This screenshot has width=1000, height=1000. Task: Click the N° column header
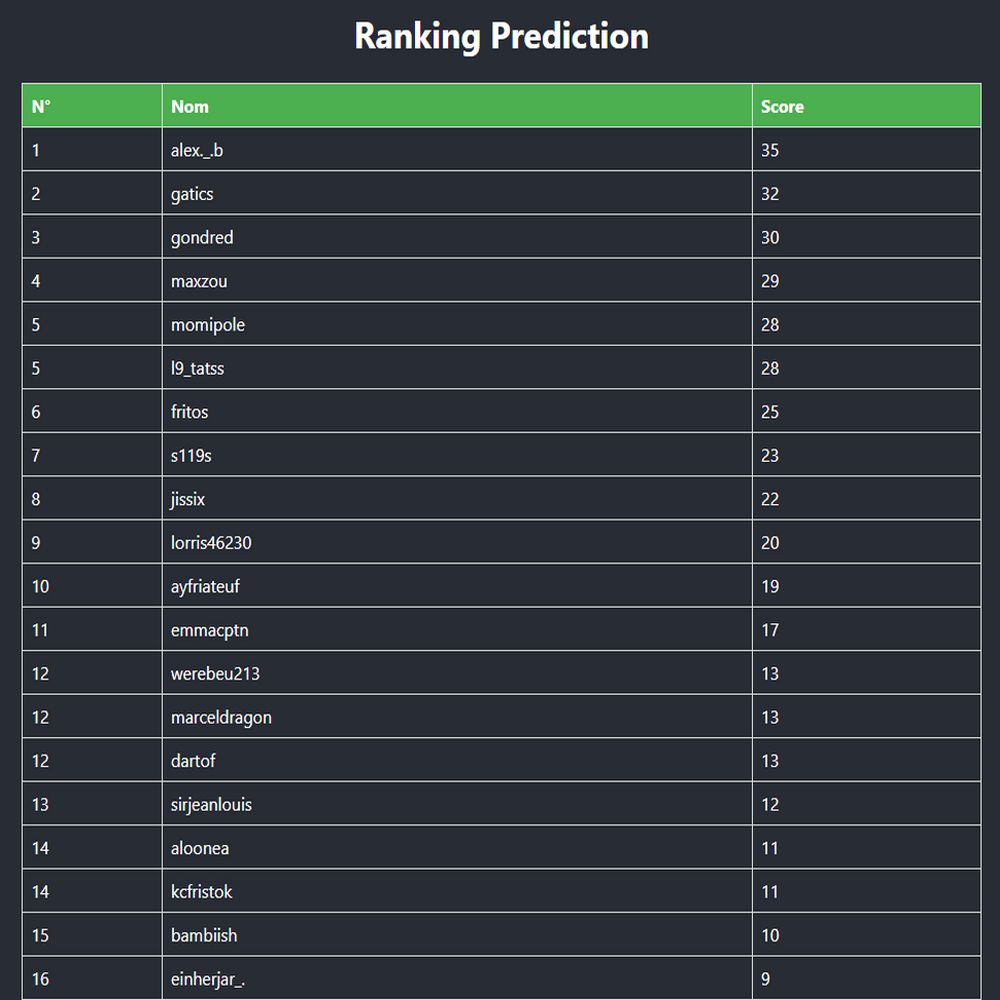coord(41,107)
